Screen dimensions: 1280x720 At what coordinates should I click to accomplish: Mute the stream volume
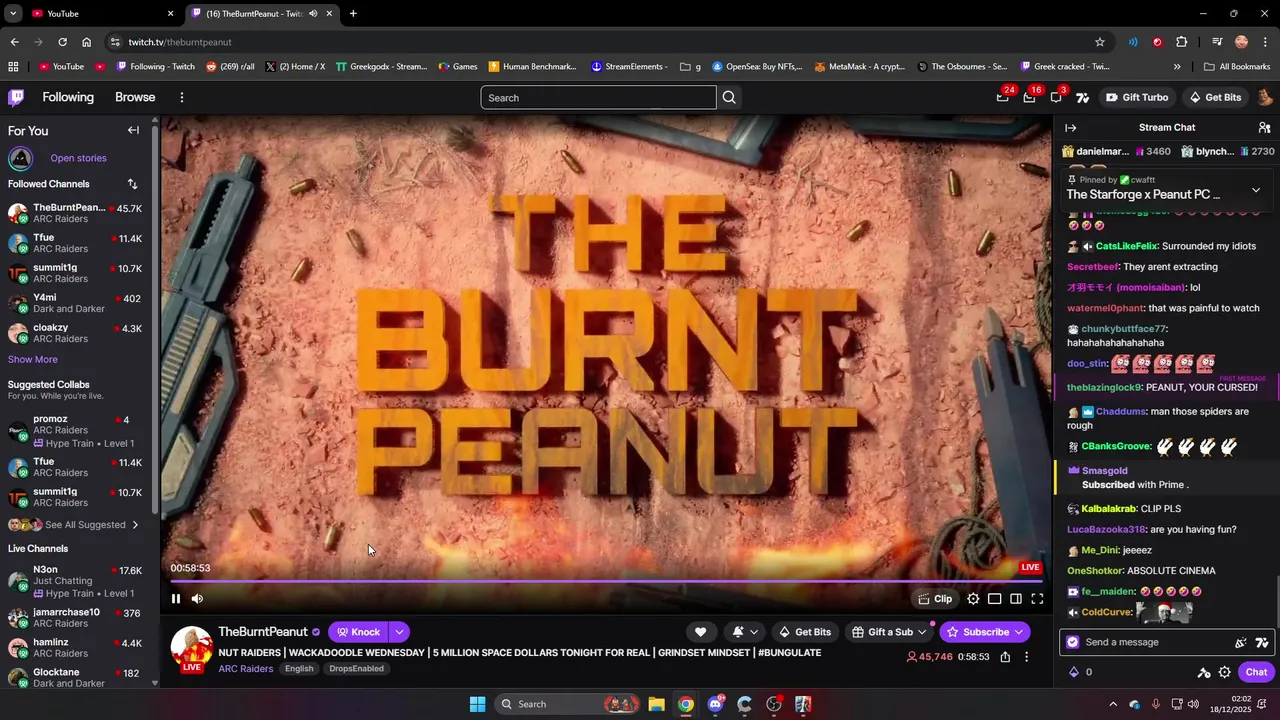pyautogui.click(x=197, y=599)
